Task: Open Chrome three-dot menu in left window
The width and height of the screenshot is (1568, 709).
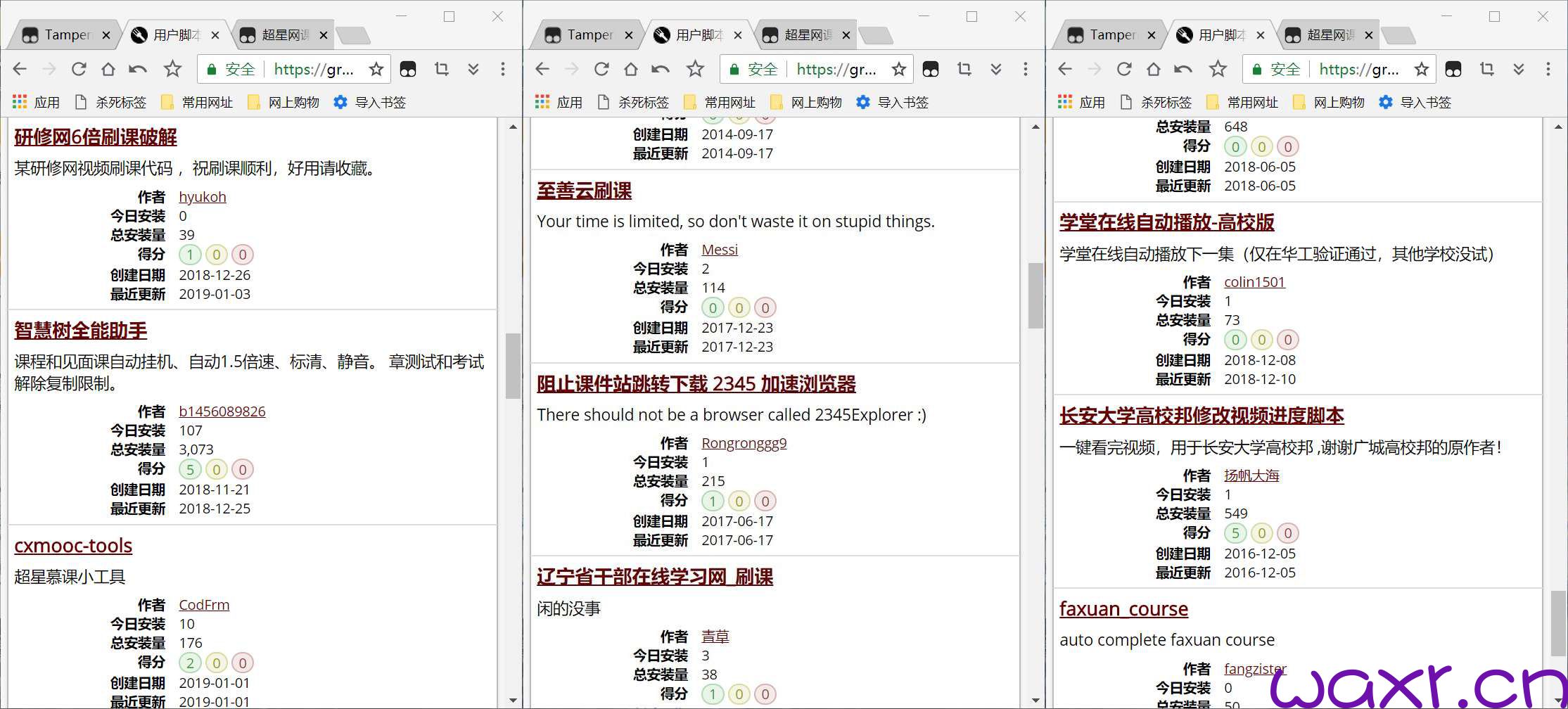Action: (x=502, y=69)
